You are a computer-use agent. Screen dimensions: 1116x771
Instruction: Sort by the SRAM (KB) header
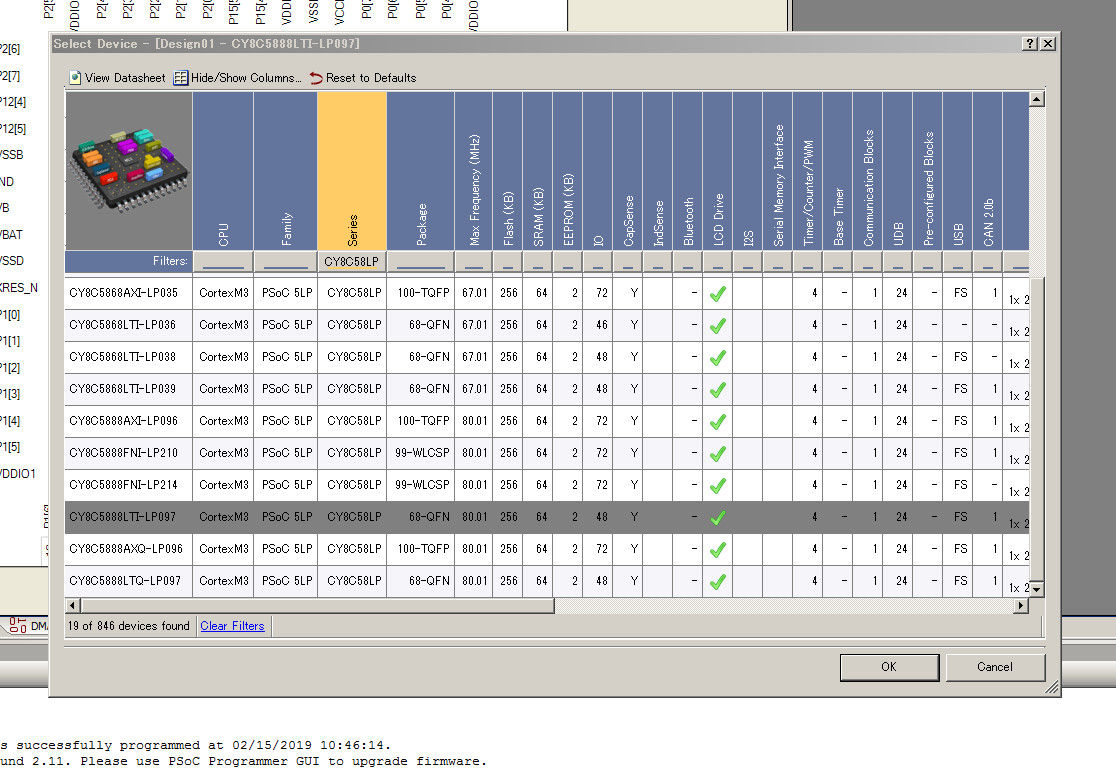tap(537, 171)
